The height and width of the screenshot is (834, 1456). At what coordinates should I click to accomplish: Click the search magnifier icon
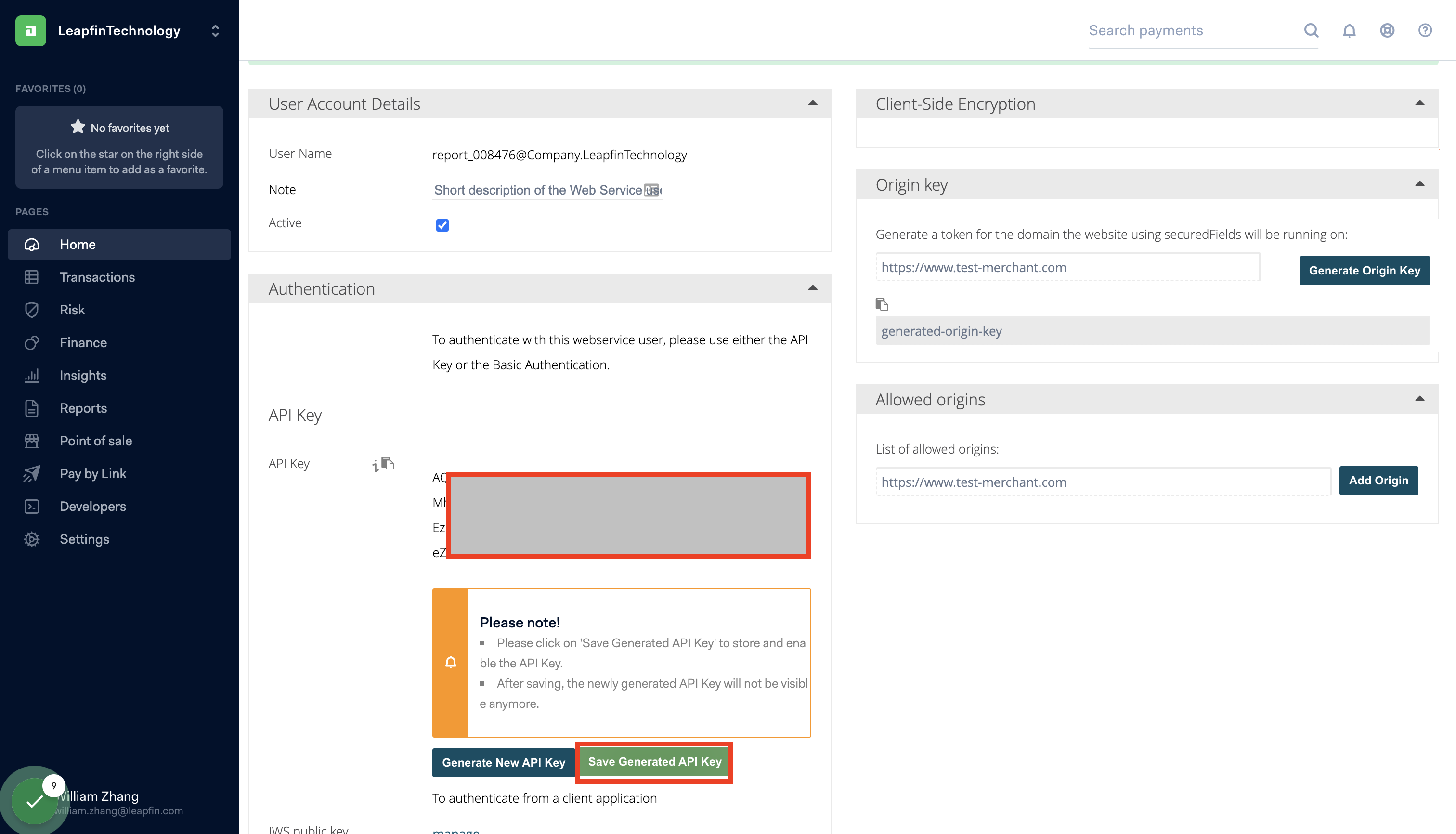pyautogui.click(x=1311, y=30)
